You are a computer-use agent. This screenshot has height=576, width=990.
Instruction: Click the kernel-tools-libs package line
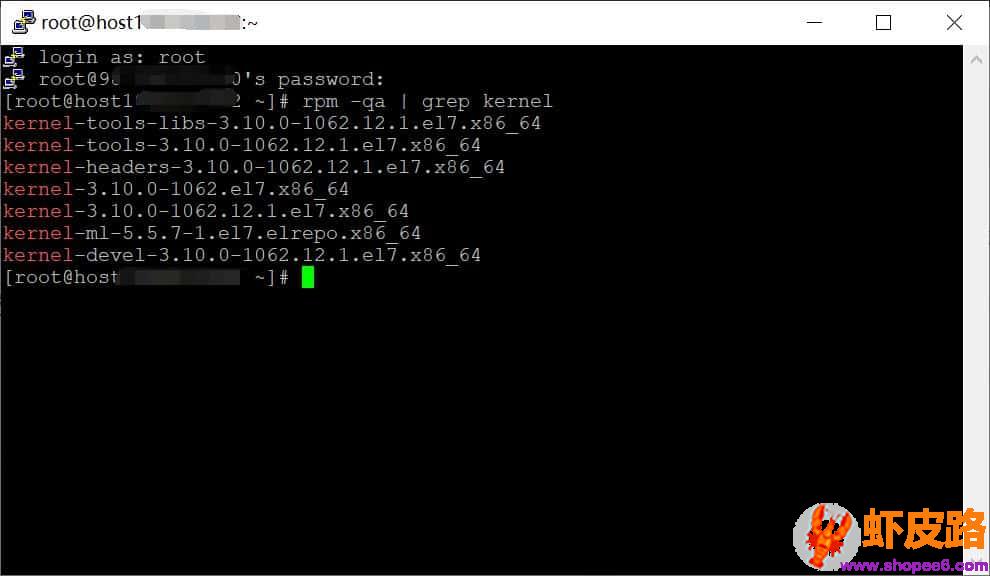[x=272, y=123]
